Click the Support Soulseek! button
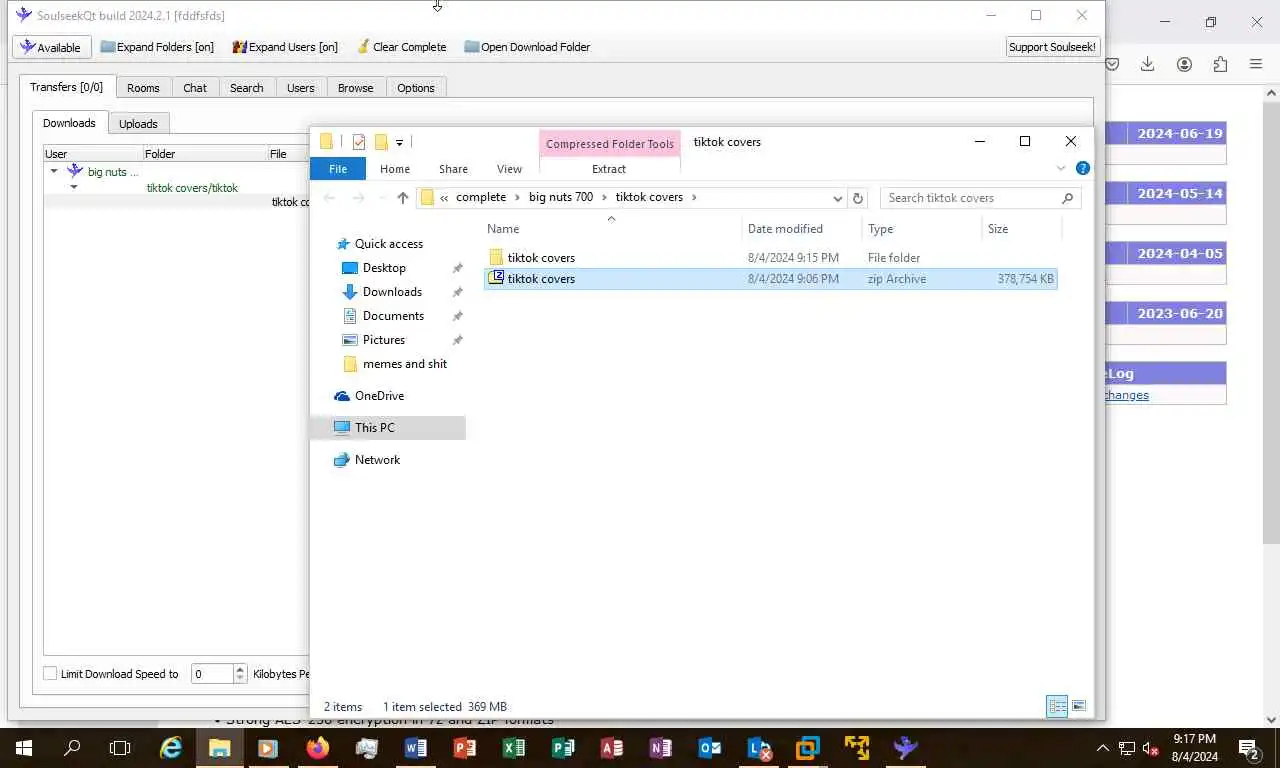 click(1052, 47)
